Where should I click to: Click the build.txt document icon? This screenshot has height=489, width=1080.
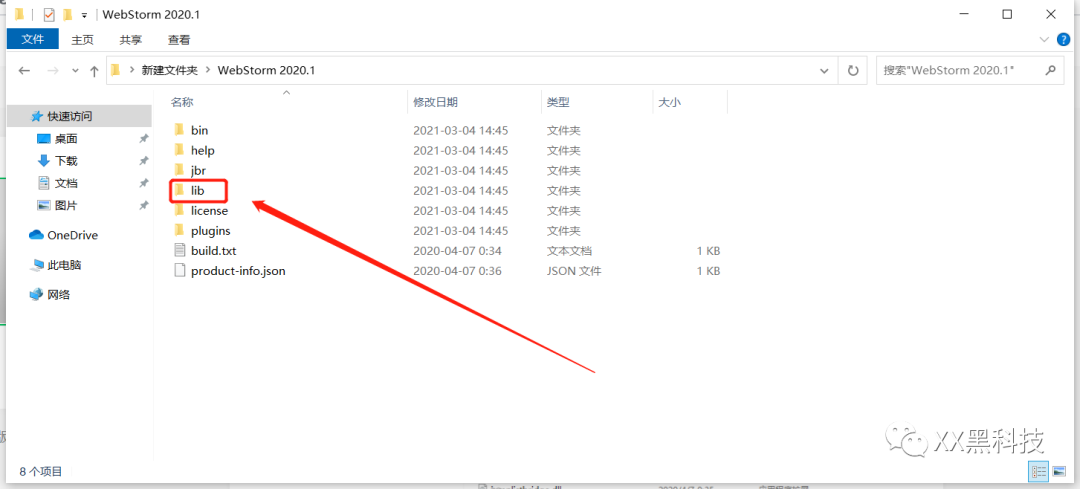point(179,250)
